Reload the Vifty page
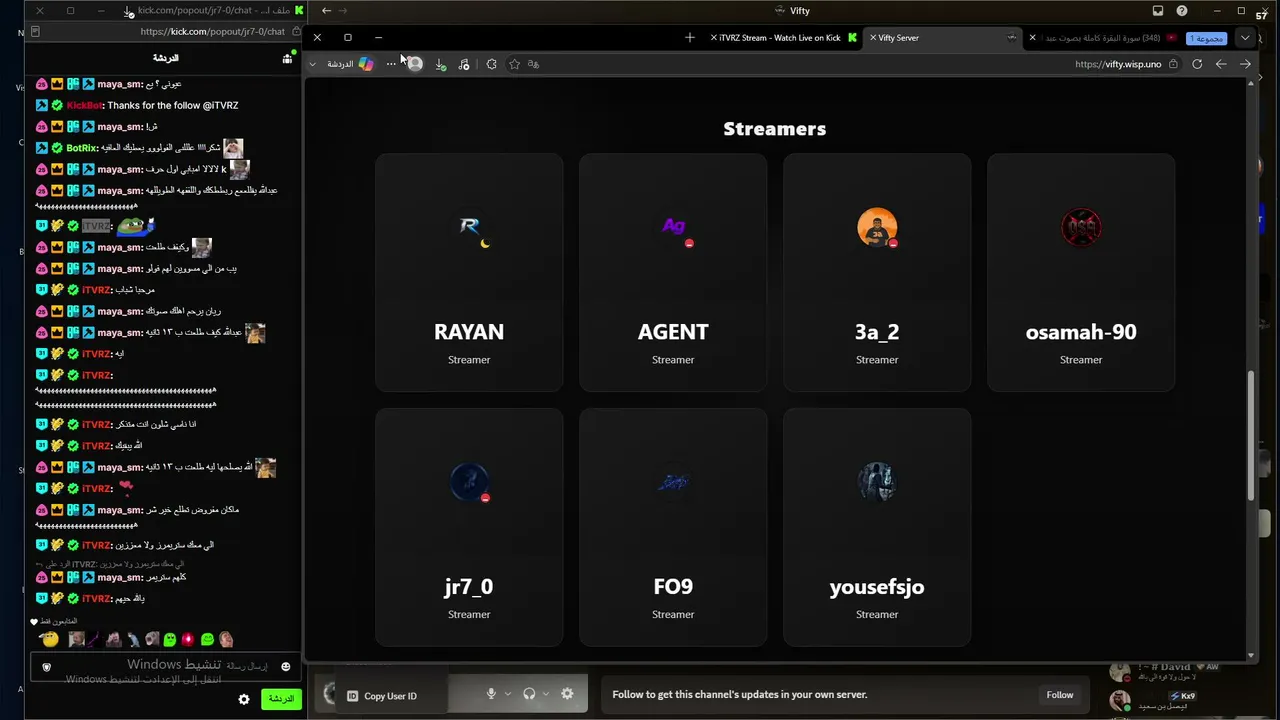 [1197, 64]
